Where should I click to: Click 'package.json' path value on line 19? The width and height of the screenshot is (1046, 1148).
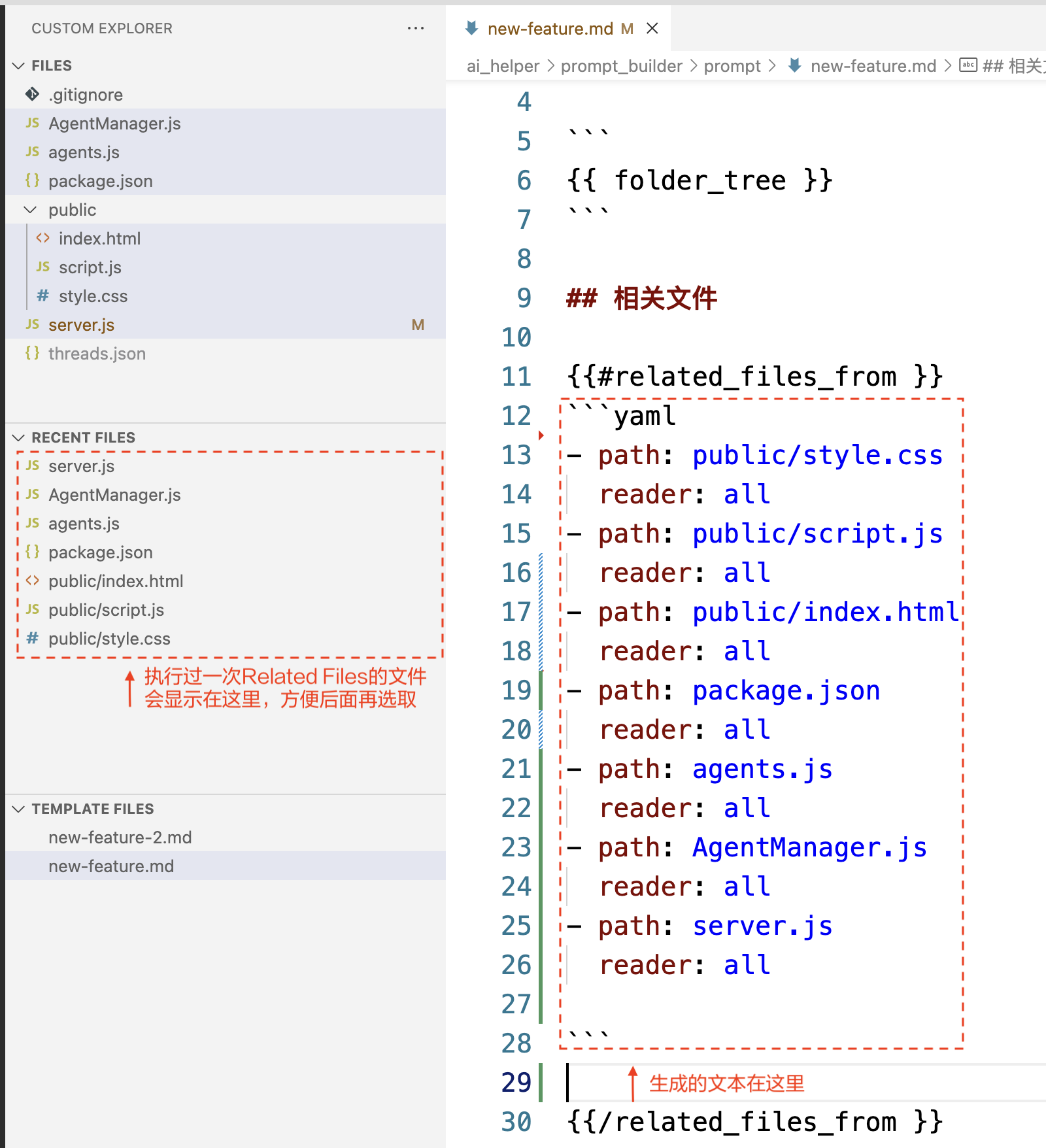(x=786, y=690)
